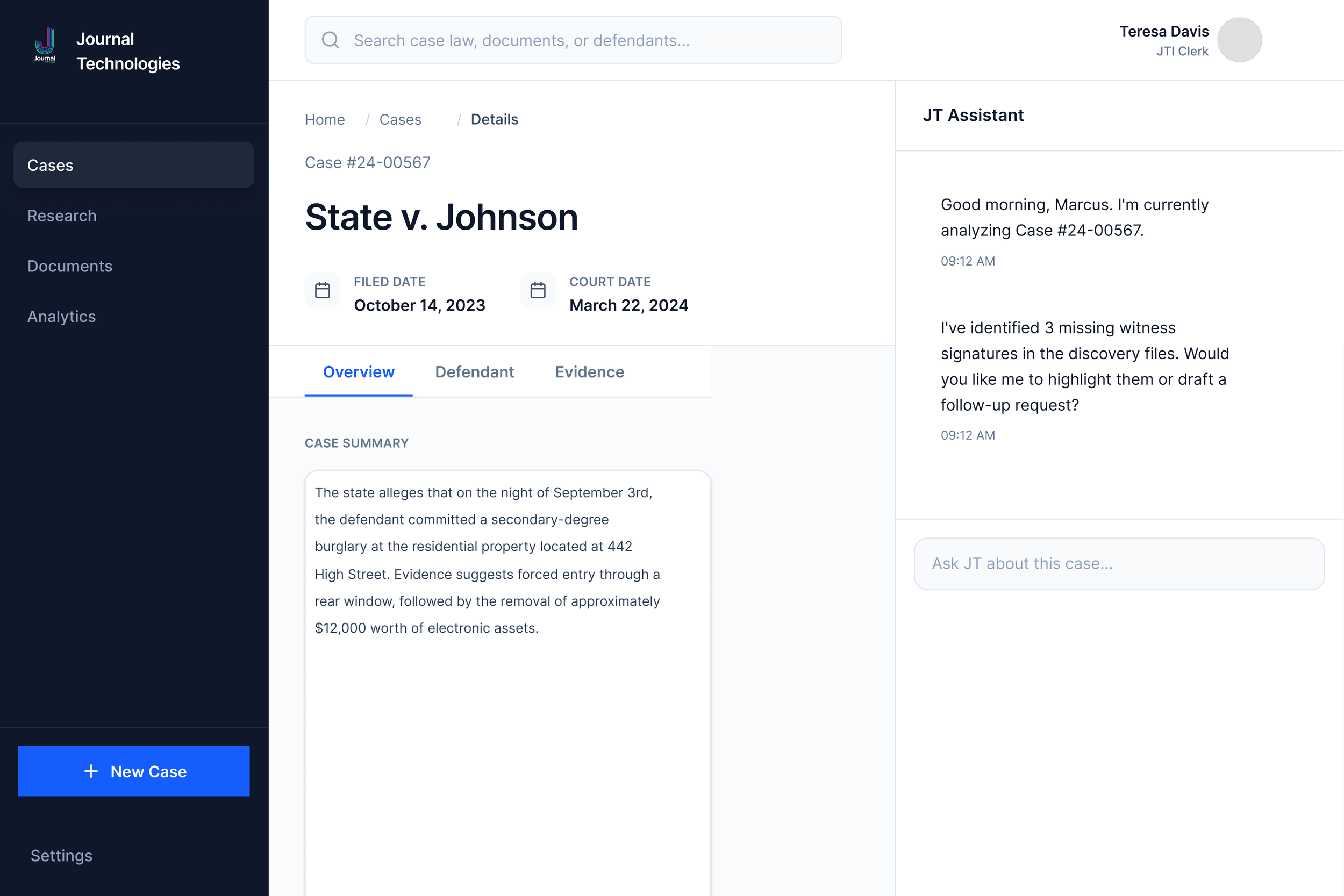Click the Journal Technologies logo icon
Viewport: 1344px width, 896px height.
(x=45, y=45)
